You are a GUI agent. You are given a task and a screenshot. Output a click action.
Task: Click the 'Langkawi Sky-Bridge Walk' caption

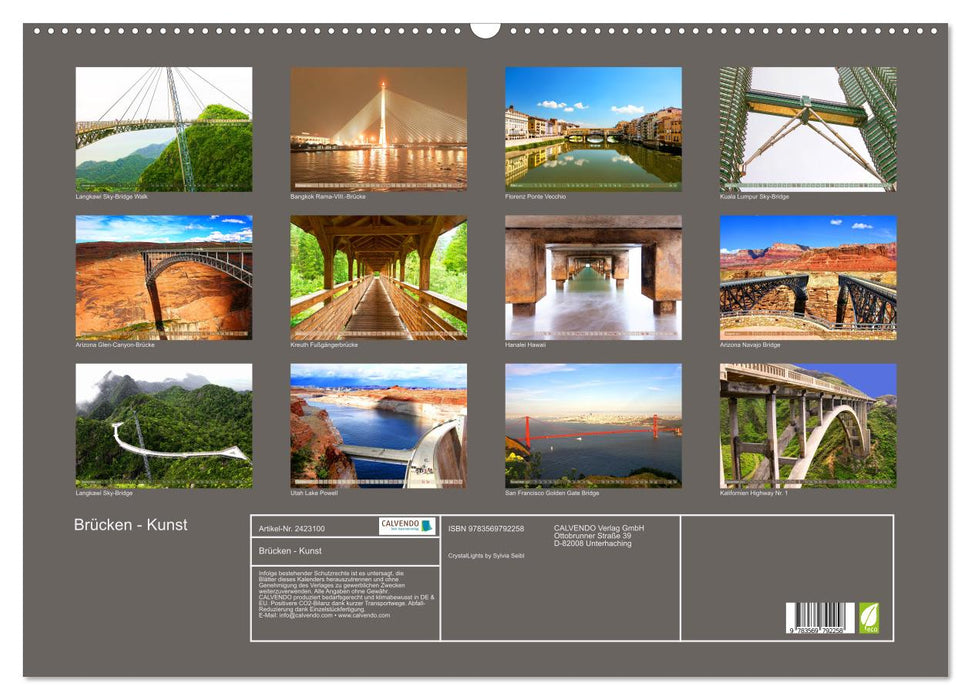(111, 196)
